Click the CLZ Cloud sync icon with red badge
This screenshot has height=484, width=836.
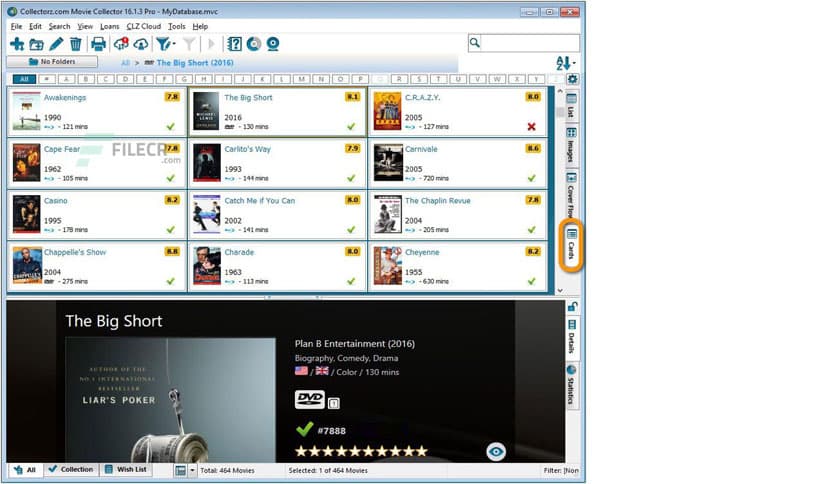121,44
